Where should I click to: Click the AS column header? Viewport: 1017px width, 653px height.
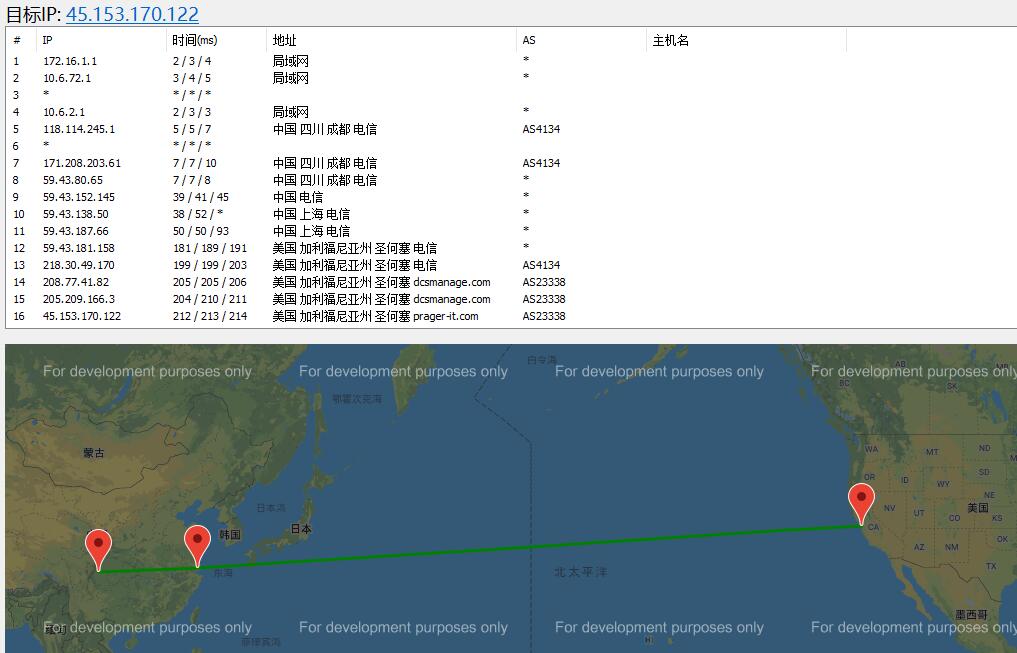[581, 40]
